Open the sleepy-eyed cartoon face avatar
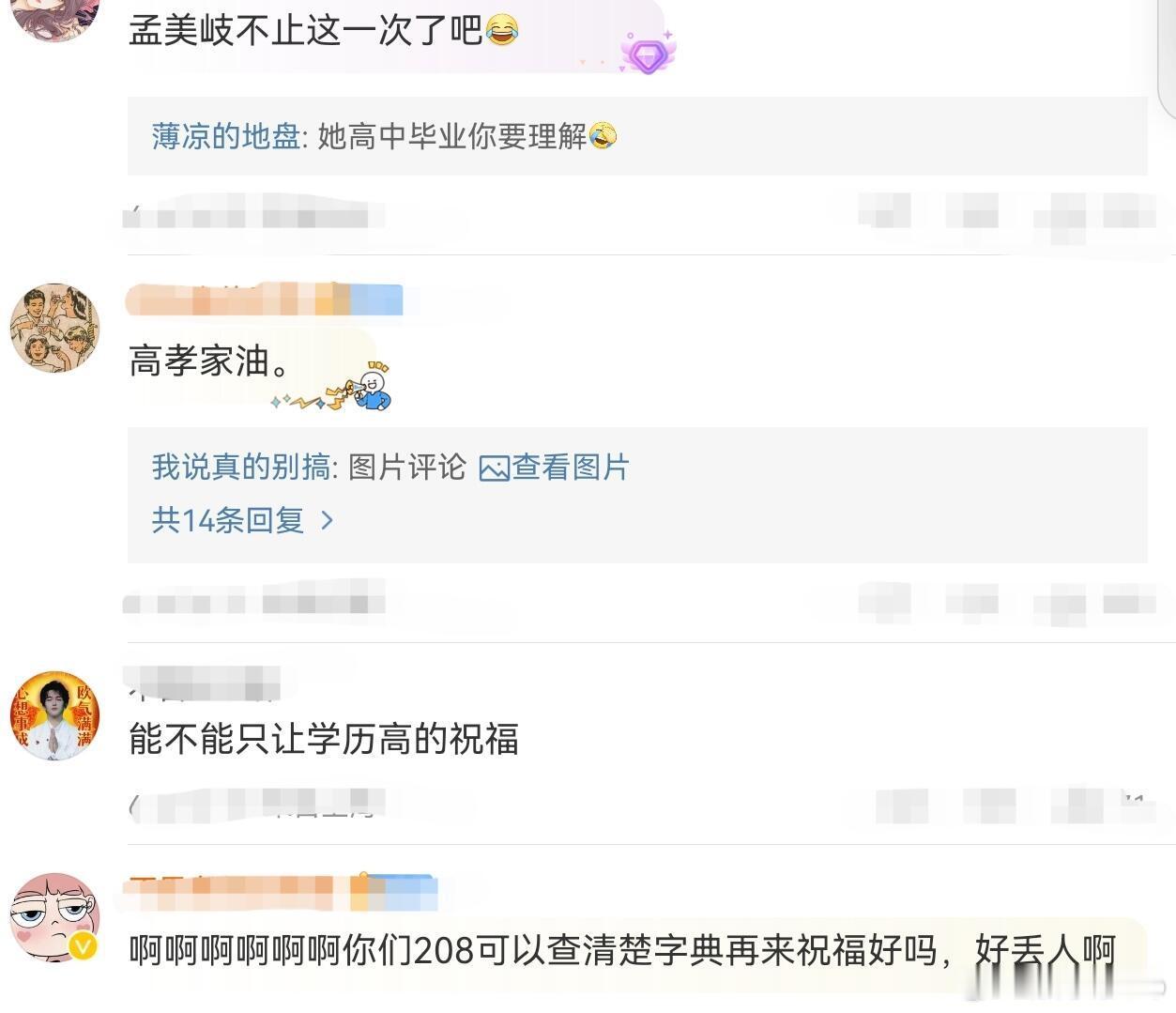The width and height of the screenshot is (1176, 1013). [54, 917]
